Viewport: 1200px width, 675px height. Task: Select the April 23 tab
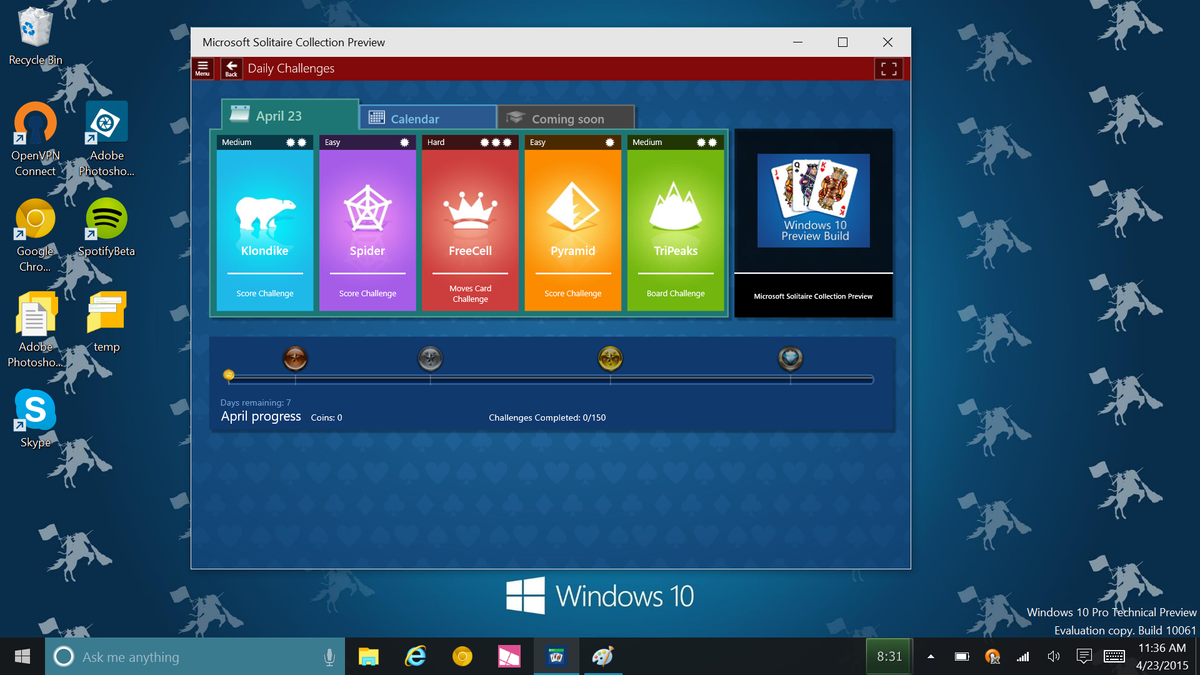tap(289, 115)
